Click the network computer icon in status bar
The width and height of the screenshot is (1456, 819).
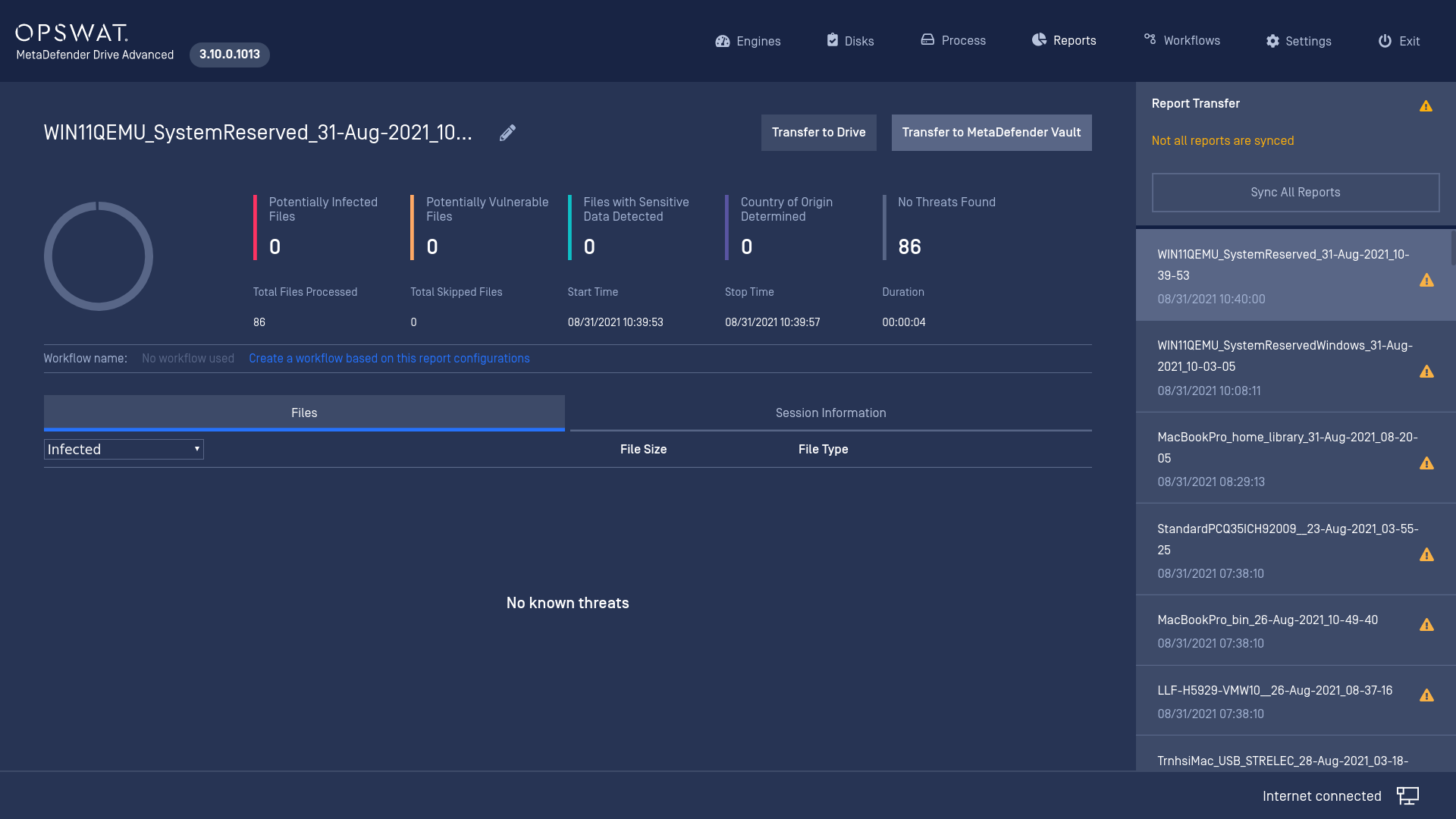click(1407, 796)
